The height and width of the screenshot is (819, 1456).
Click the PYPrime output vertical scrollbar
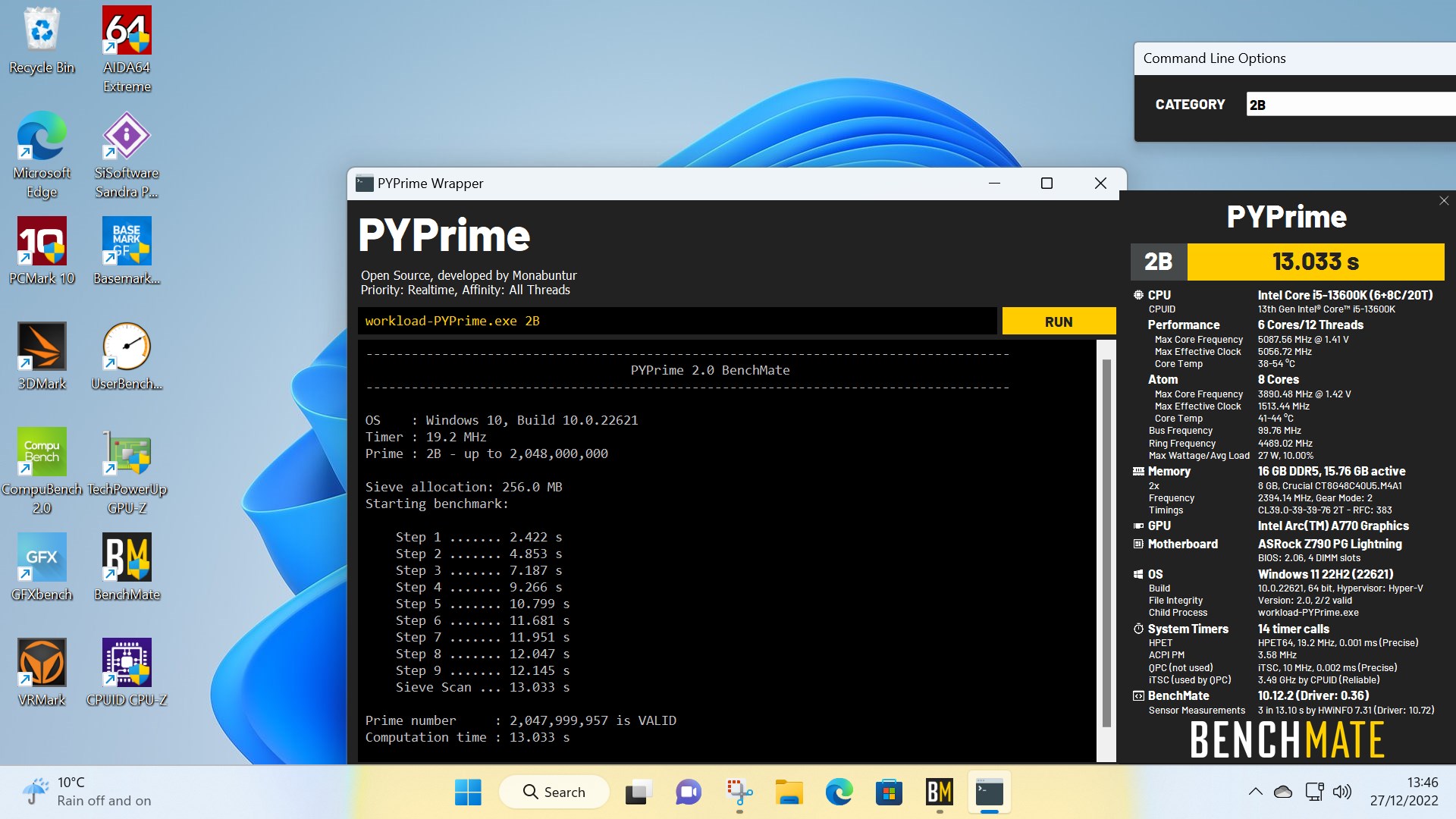click(x=1106, y=542)
